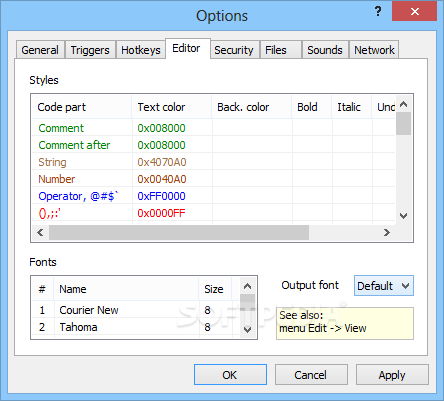444x401 pixels.
Task: Open the Hotkeys tab
Action: point(141,50)
